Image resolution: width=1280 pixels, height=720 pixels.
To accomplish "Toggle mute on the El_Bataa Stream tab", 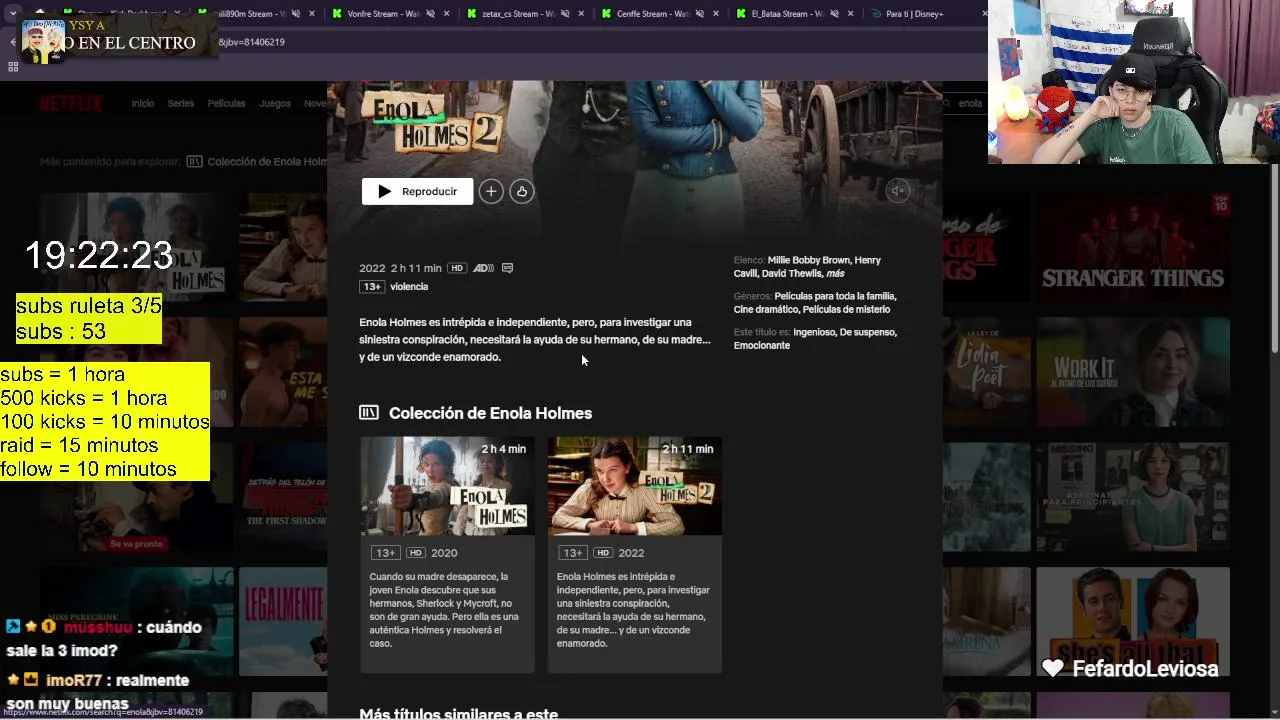I will point(835,14).
